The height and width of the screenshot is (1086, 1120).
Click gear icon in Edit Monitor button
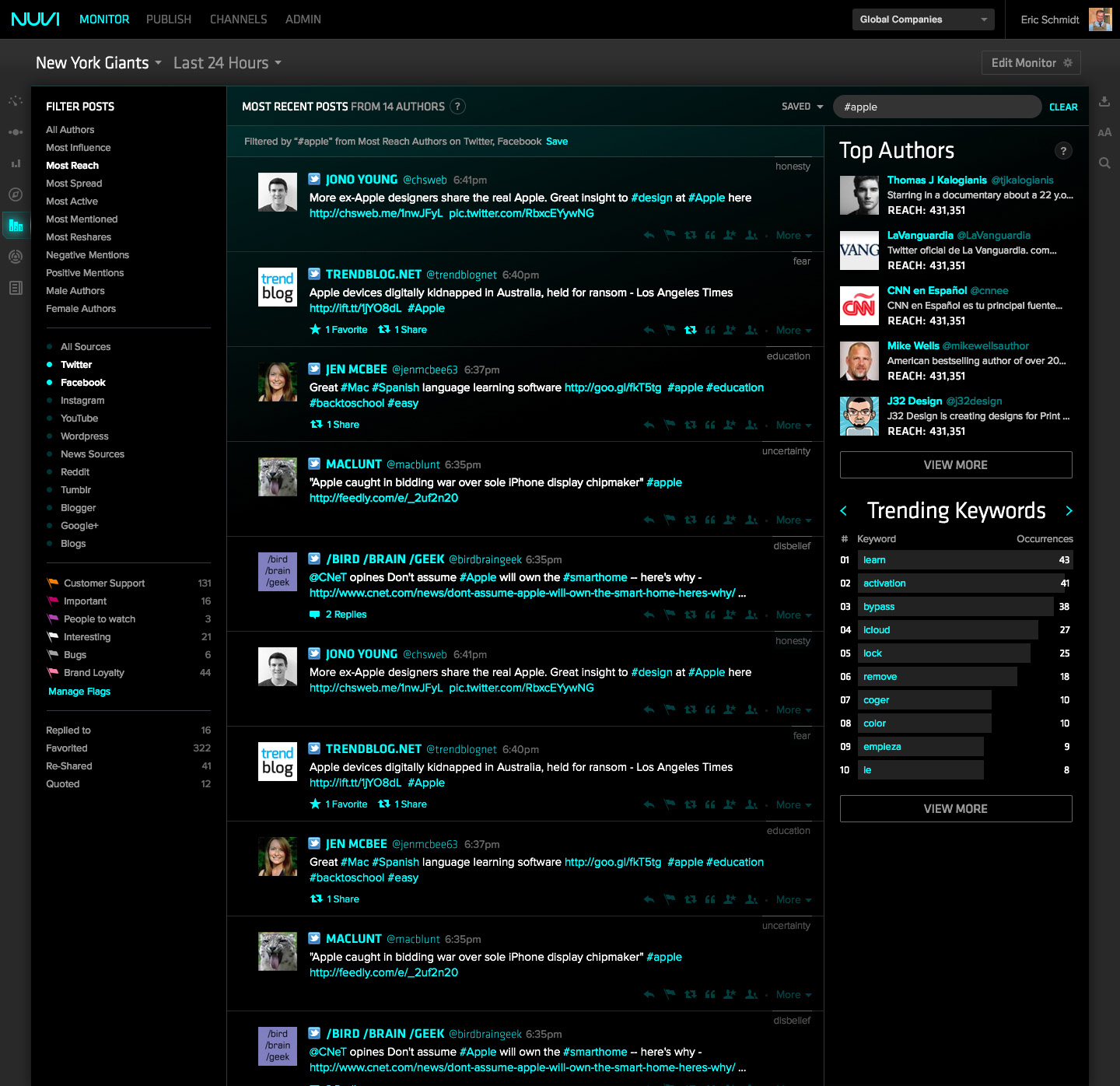(1068, 63)
